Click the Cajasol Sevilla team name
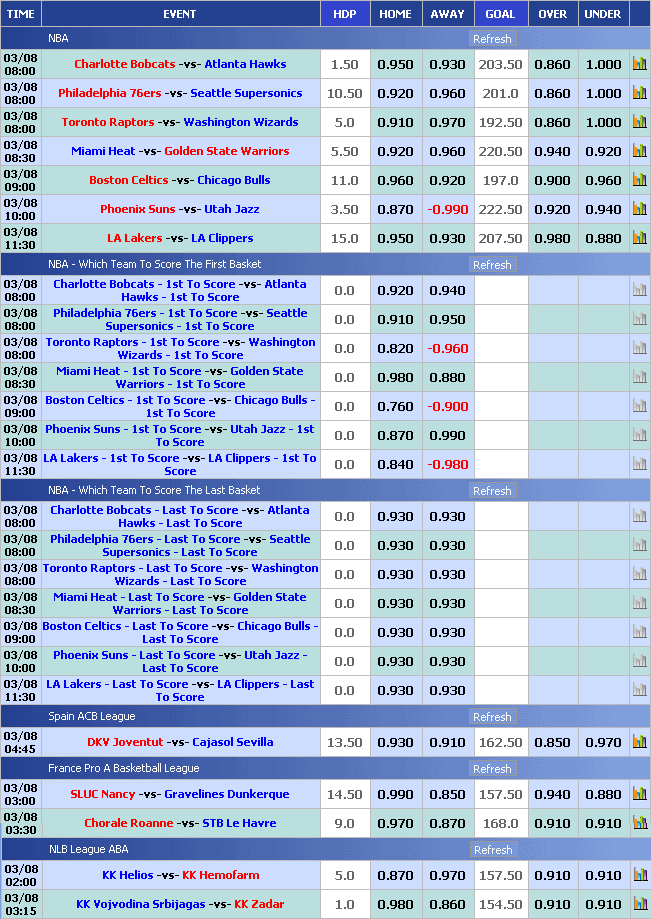This screenshot has height=919, width=651. (233, 741)
